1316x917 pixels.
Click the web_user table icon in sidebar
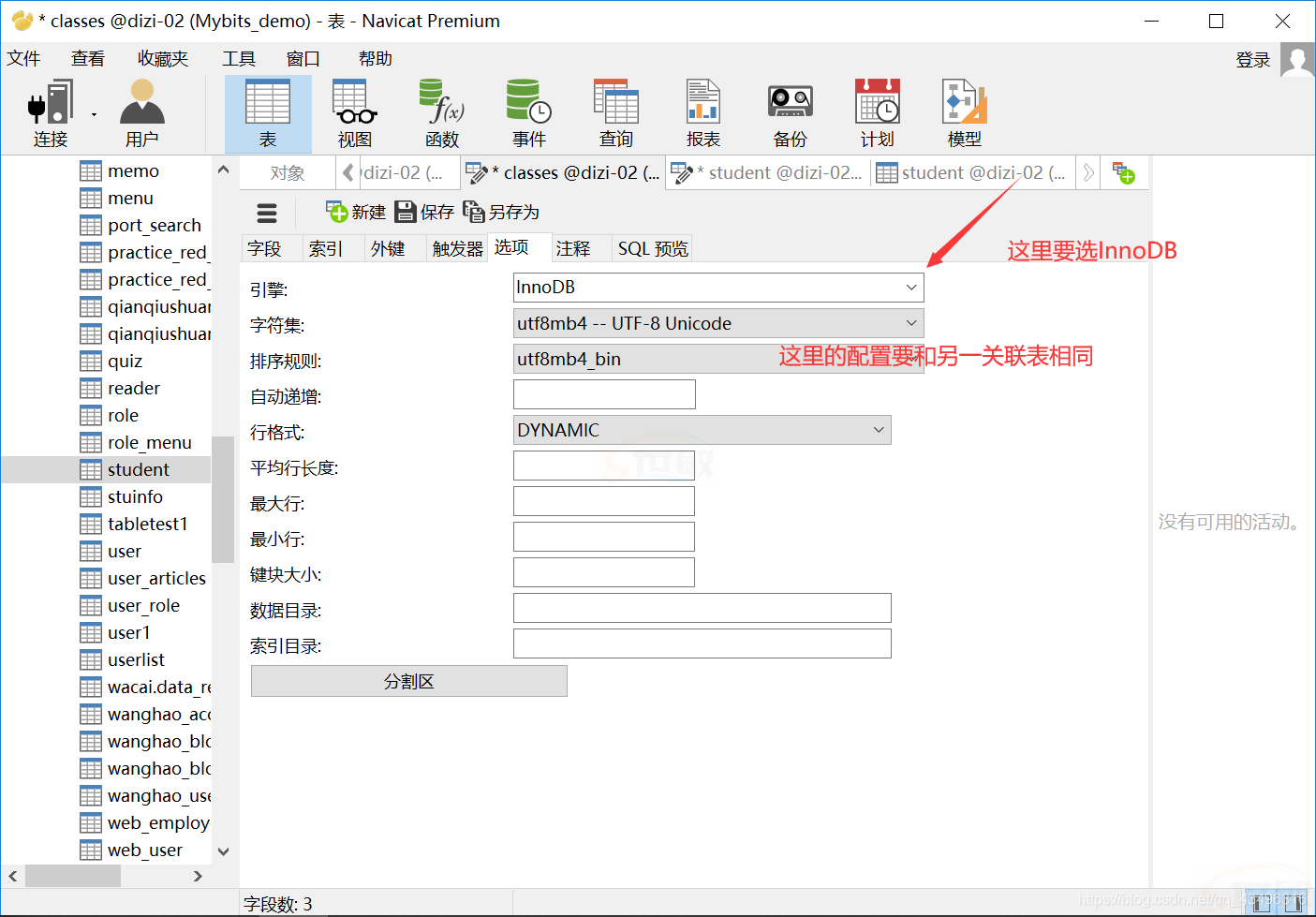(91, 850)
